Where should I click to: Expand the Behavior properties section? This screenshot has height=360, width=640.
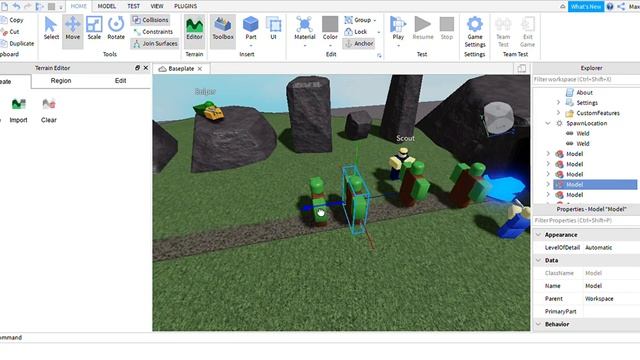538,324
